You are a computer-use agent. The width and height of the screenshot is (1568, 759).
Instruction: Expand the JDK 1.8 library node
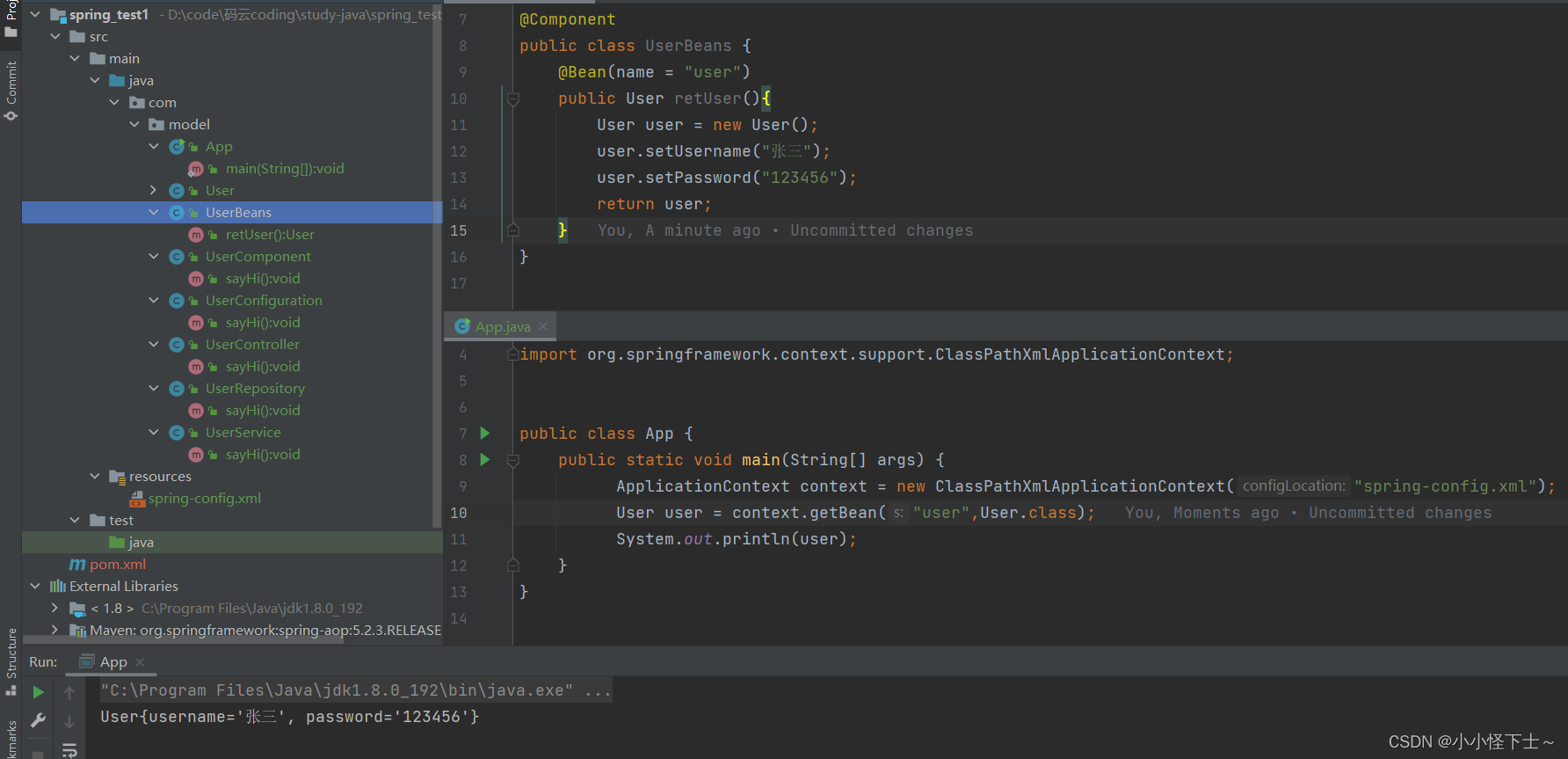click(x=55, y=609)
